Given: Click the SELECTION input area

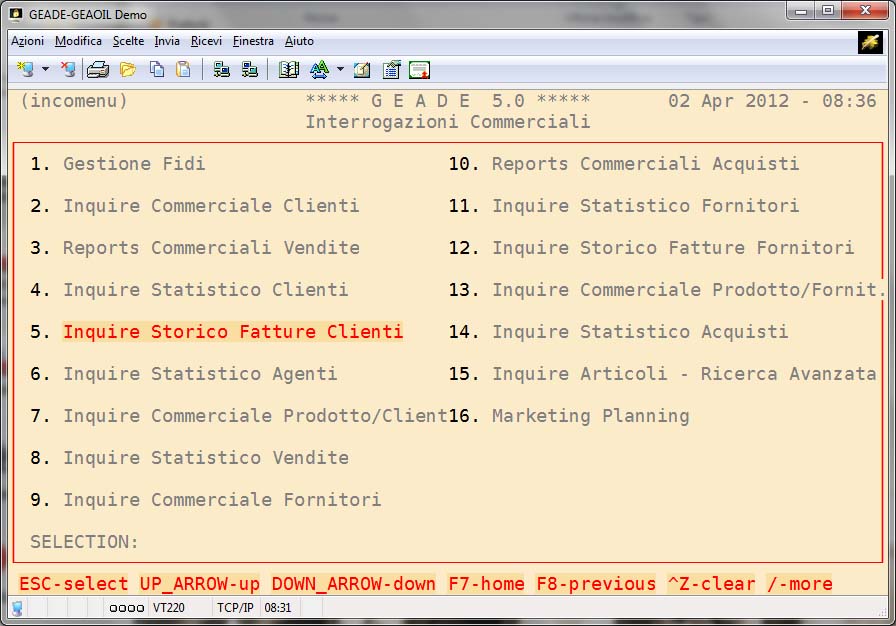Looking at the screenshot, I should (200, 542).
